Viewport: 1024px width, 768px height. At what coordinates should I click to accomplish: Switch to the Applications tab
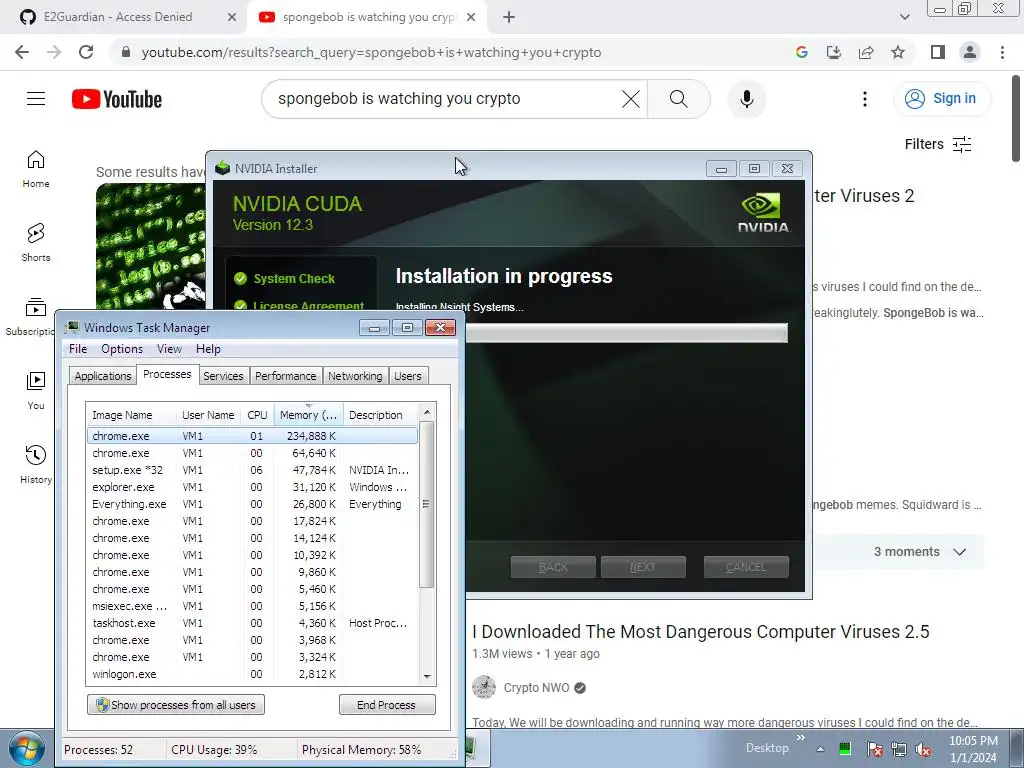[x=103, y=376]
